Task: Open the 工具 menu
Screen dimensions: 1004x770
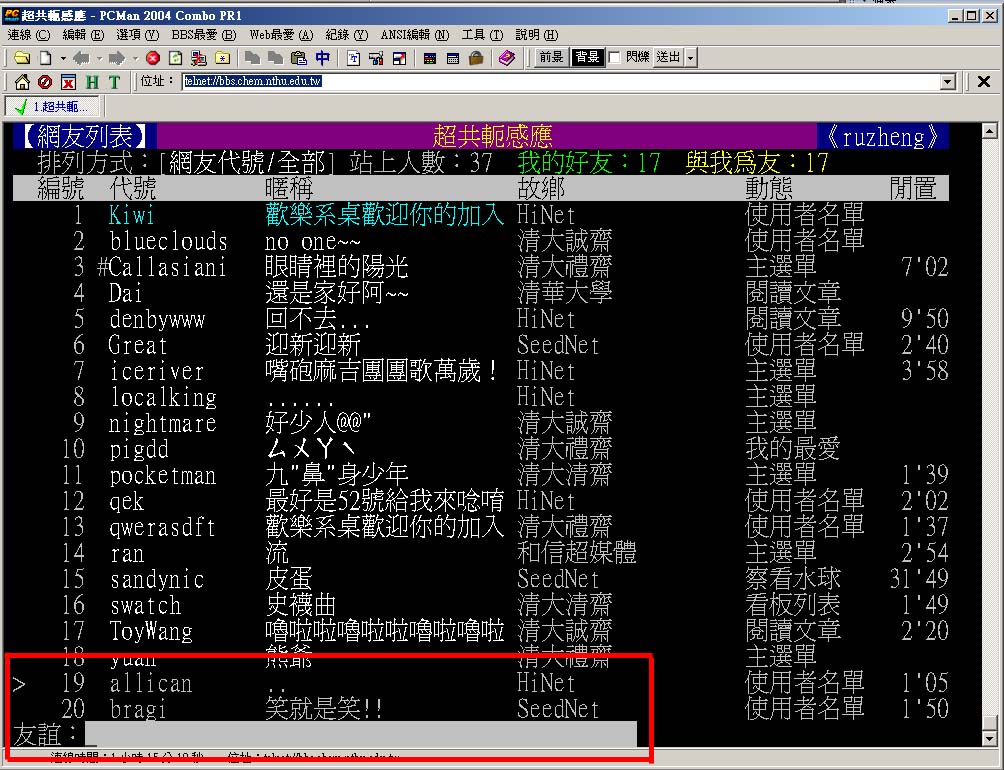Action: point(482,35)
